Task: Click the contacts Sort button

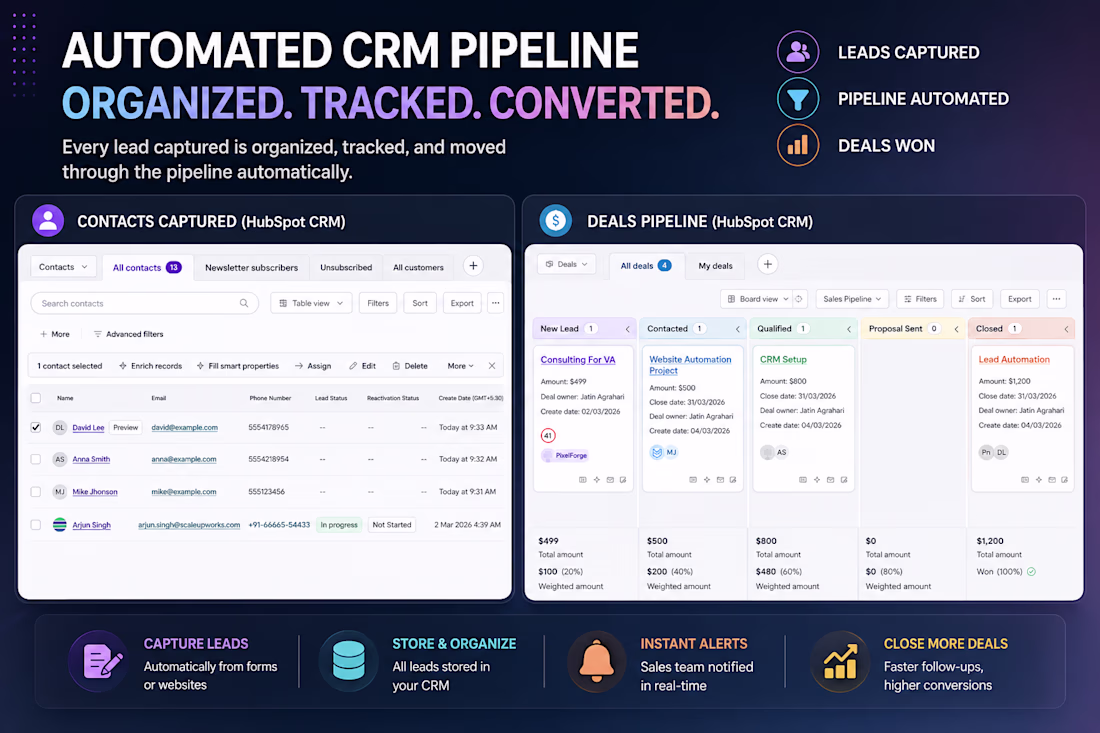Action: point(420,303)
